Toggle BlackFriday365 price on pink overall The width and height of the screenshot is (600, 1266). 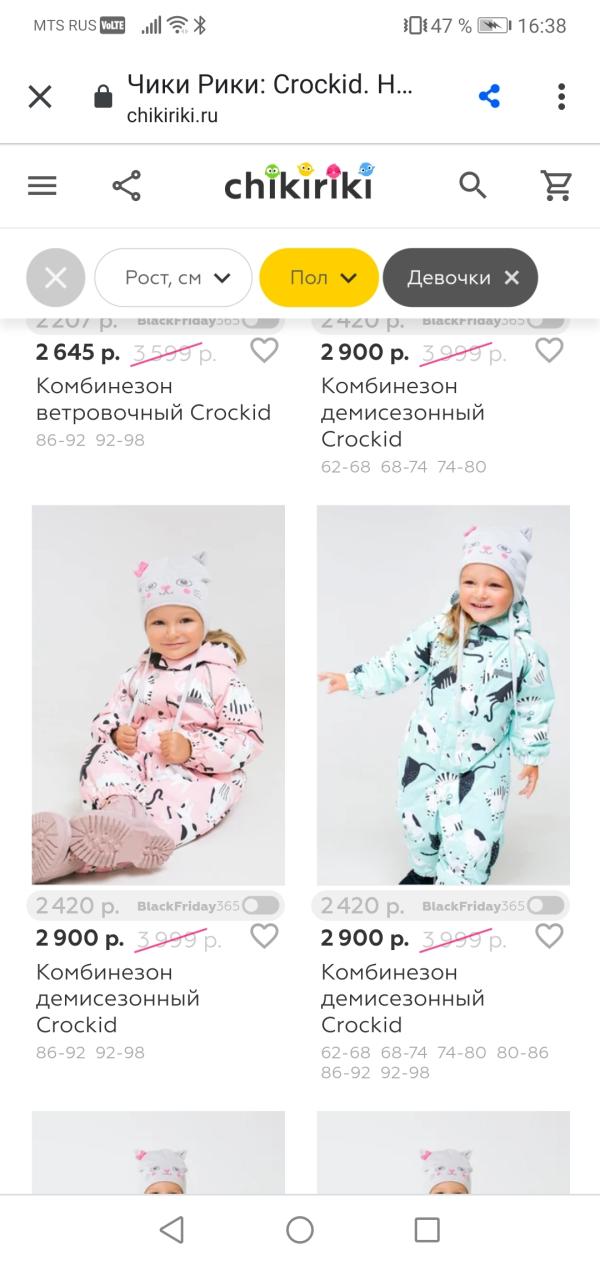coord(260,905)
